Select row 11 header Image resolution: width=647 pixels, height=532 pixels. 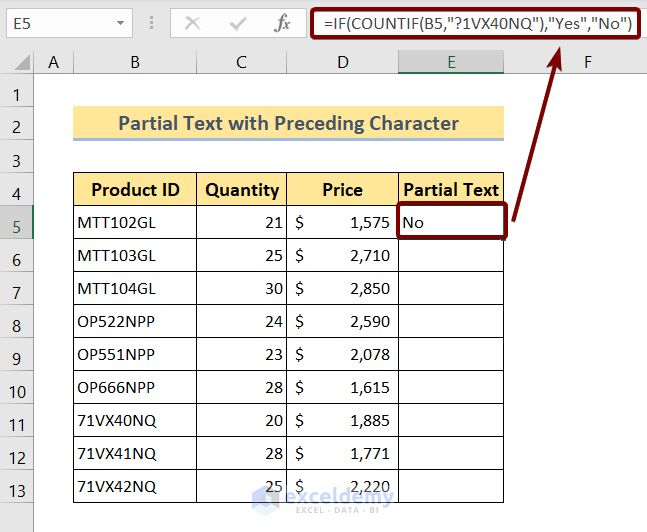point(17,420)
